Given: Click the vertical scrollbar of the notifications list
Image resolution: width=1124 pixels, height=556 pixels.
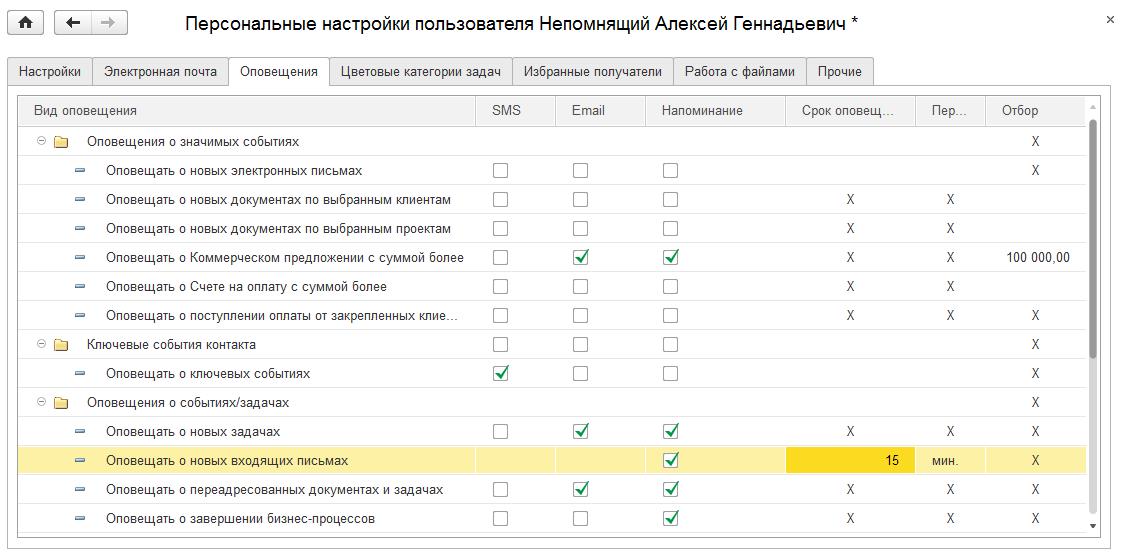Looking at the screenshot, I should pyautogui.click(x=1092, y=240).
